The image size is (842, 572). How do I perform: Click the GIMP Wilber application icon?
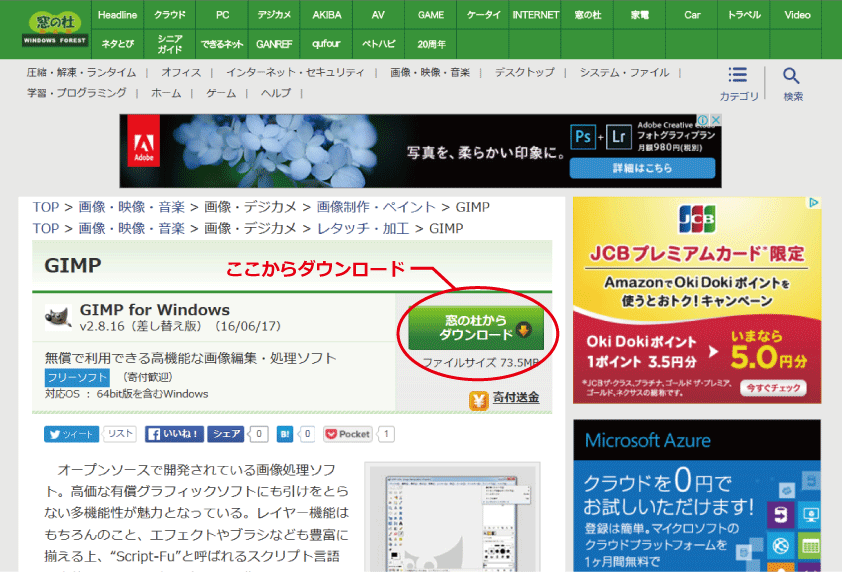(x=58, y=316)
